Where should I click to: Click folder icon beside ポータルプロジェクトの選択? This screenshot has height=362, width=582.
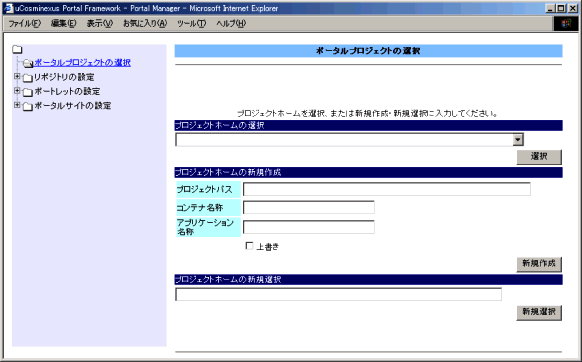[28, 63]
